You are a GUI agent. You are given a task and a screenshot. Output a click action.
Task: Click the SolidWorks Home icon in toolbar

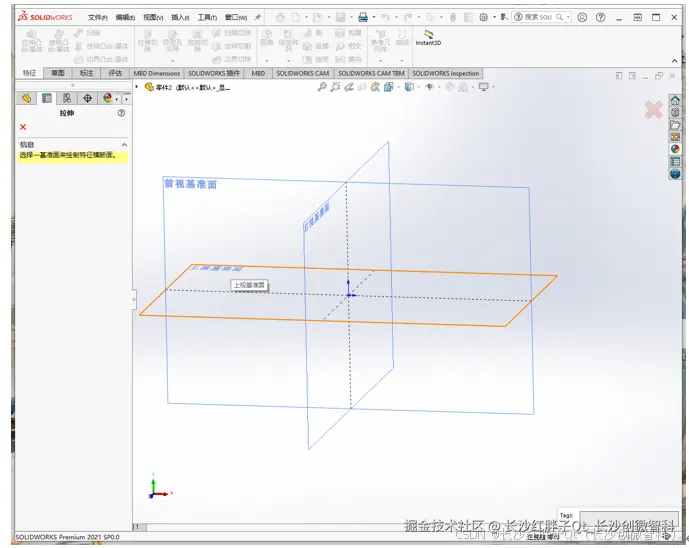point(280,17)
